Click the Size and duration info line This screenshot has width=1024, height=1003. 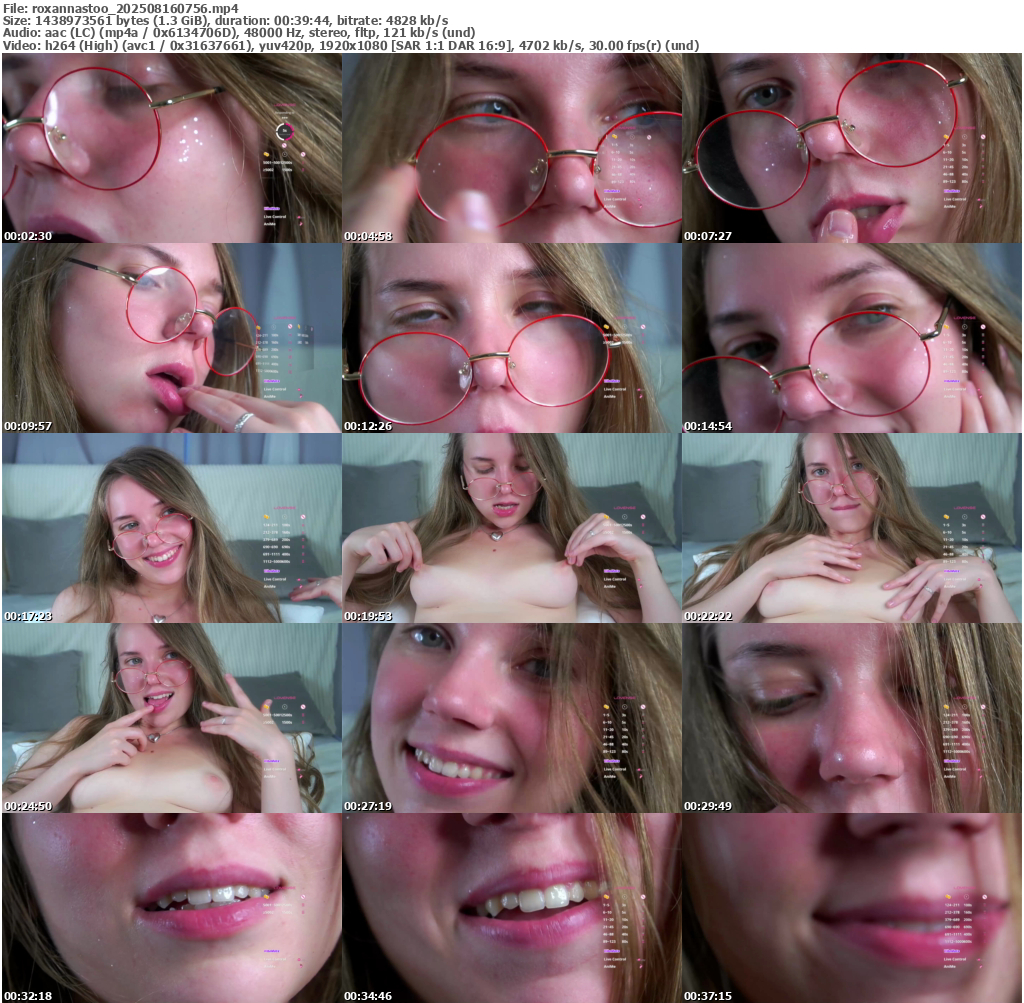[225, 20]
